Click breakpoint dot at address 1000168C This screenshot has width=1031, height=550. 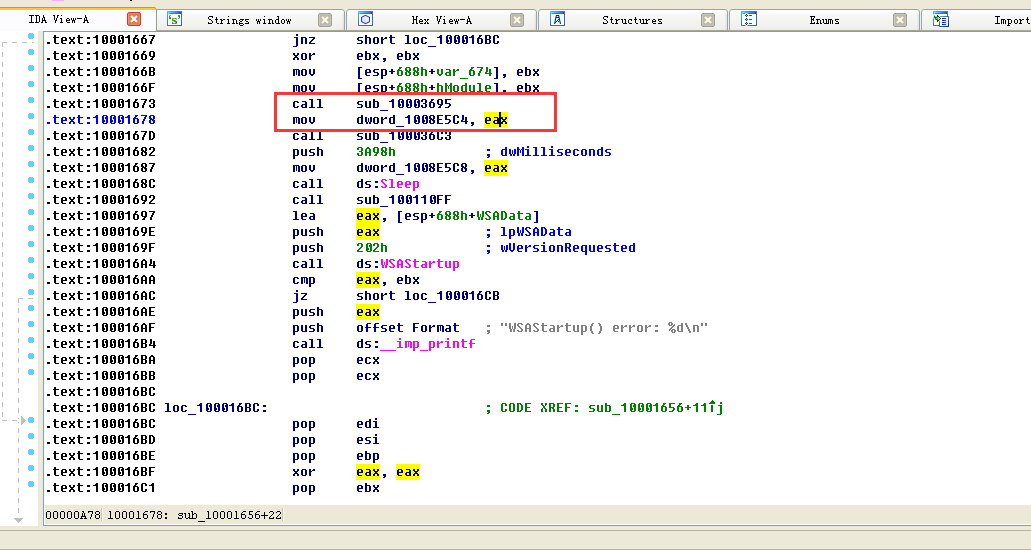[31, 181]
